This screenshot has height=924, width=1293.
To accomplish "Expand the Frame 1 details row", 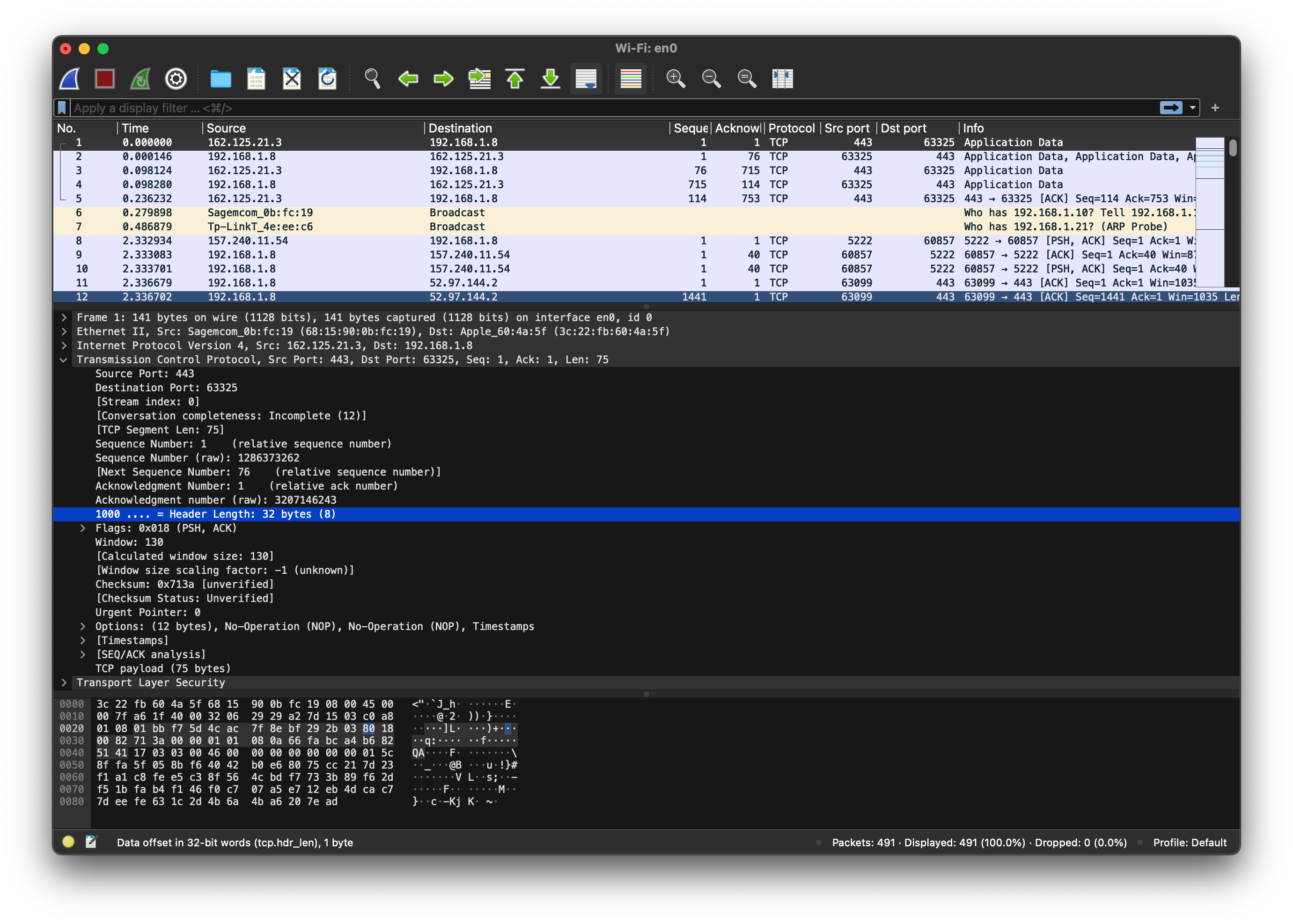I will pos(64,317).
